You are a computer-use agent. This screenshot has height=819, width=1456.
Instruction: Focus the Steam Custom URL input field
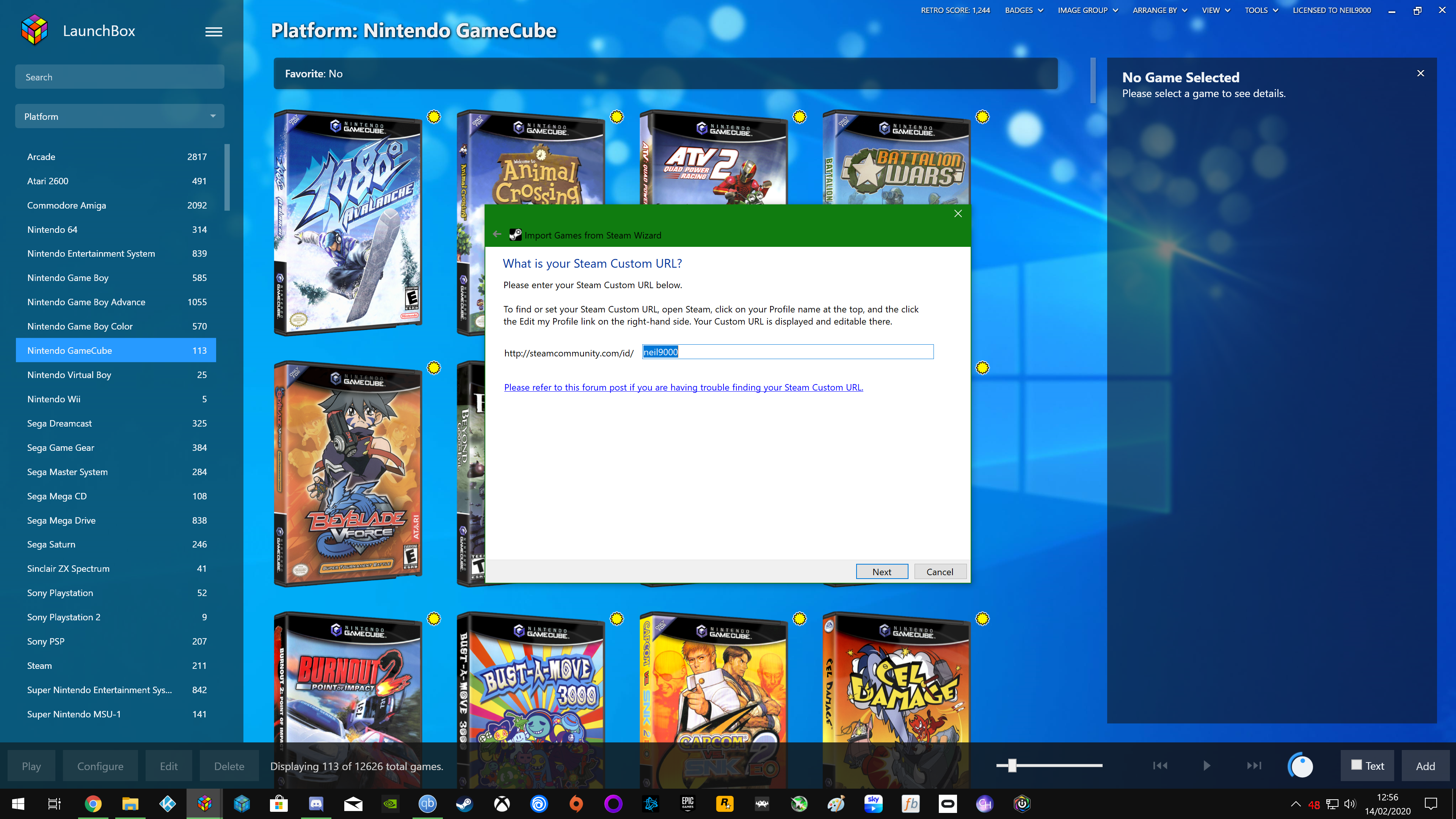pyautogui.click(x=788, y=351)
